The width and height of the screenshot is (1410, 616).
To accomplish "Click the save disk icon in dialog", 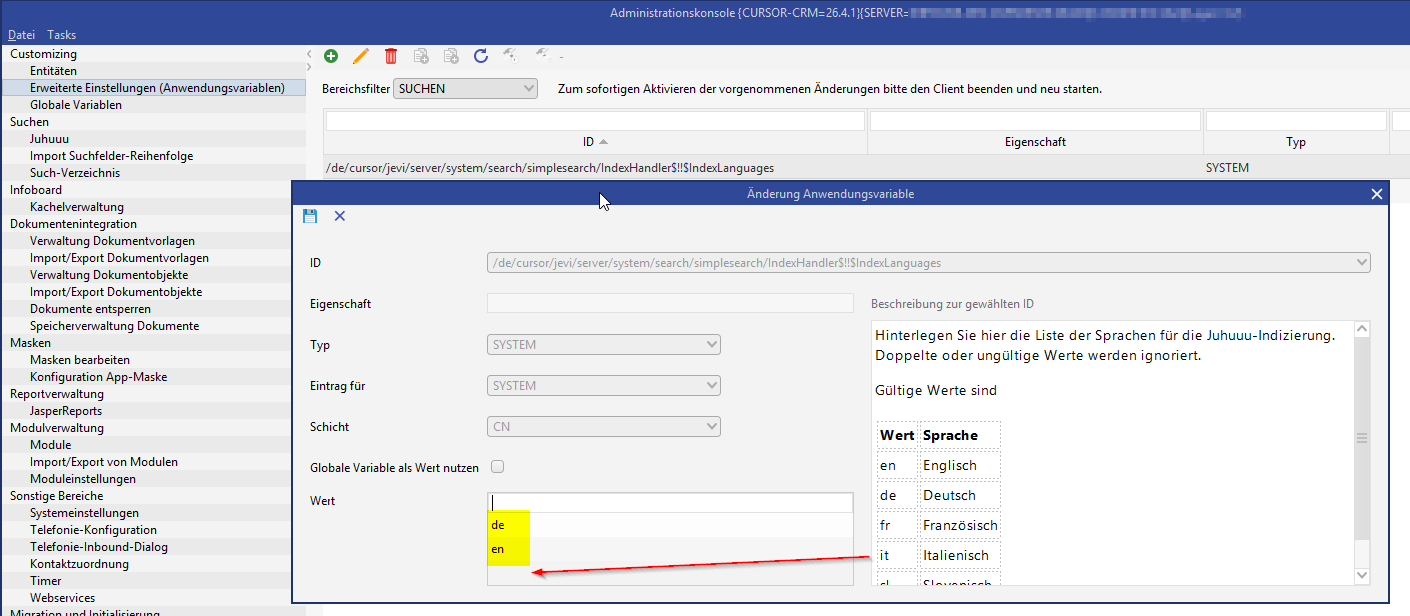I will click(309, 216).
